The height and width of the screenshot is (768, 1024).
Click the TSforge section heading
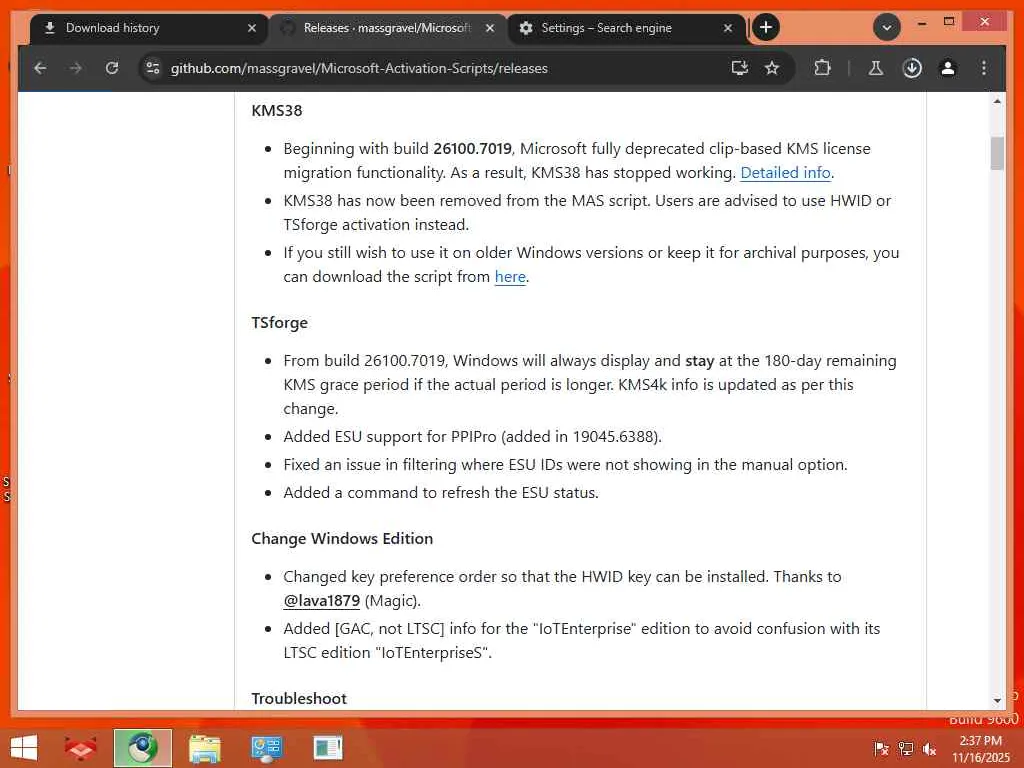pyautogui.click(x=280, y=323)
